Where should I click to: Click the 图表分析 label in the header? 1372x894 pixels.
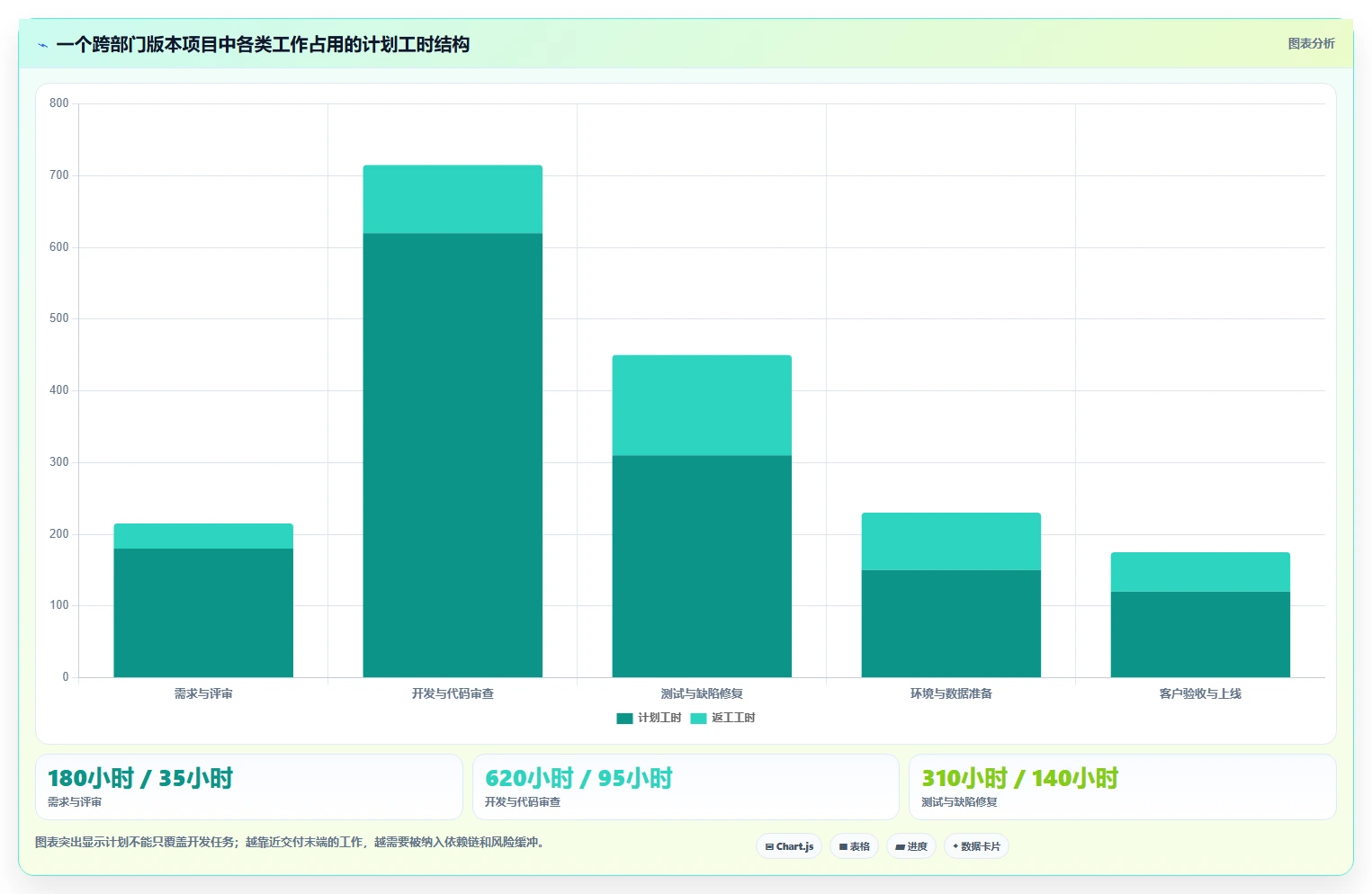click(1311, 43)
